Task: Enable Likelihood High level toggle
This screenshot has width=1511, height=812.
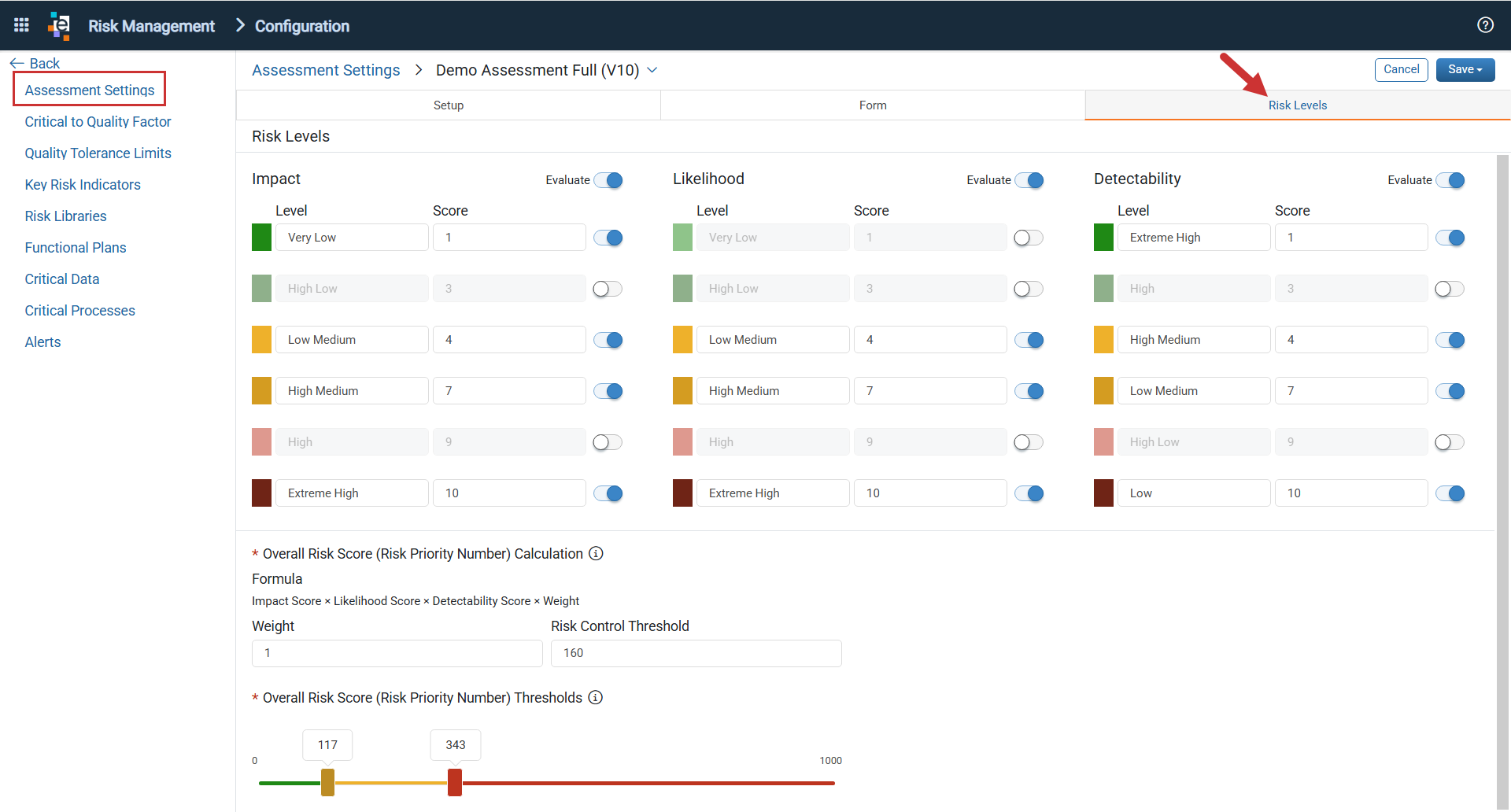Action: point(1029,442)
